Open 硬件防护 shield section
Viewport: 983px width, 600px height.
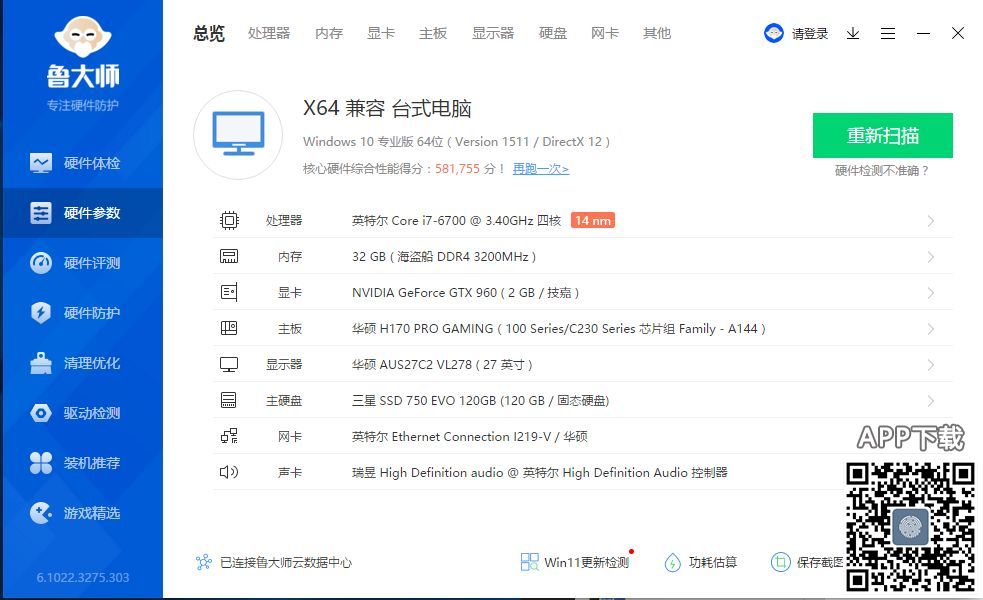point(80,313)
